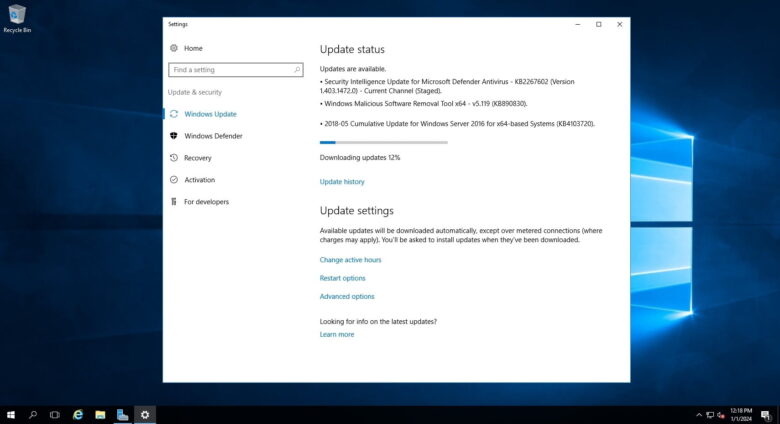This screenshot has width=780, height=424.
Task: Click the Windows Defender shield icon
Action: [x=174, y=136]
